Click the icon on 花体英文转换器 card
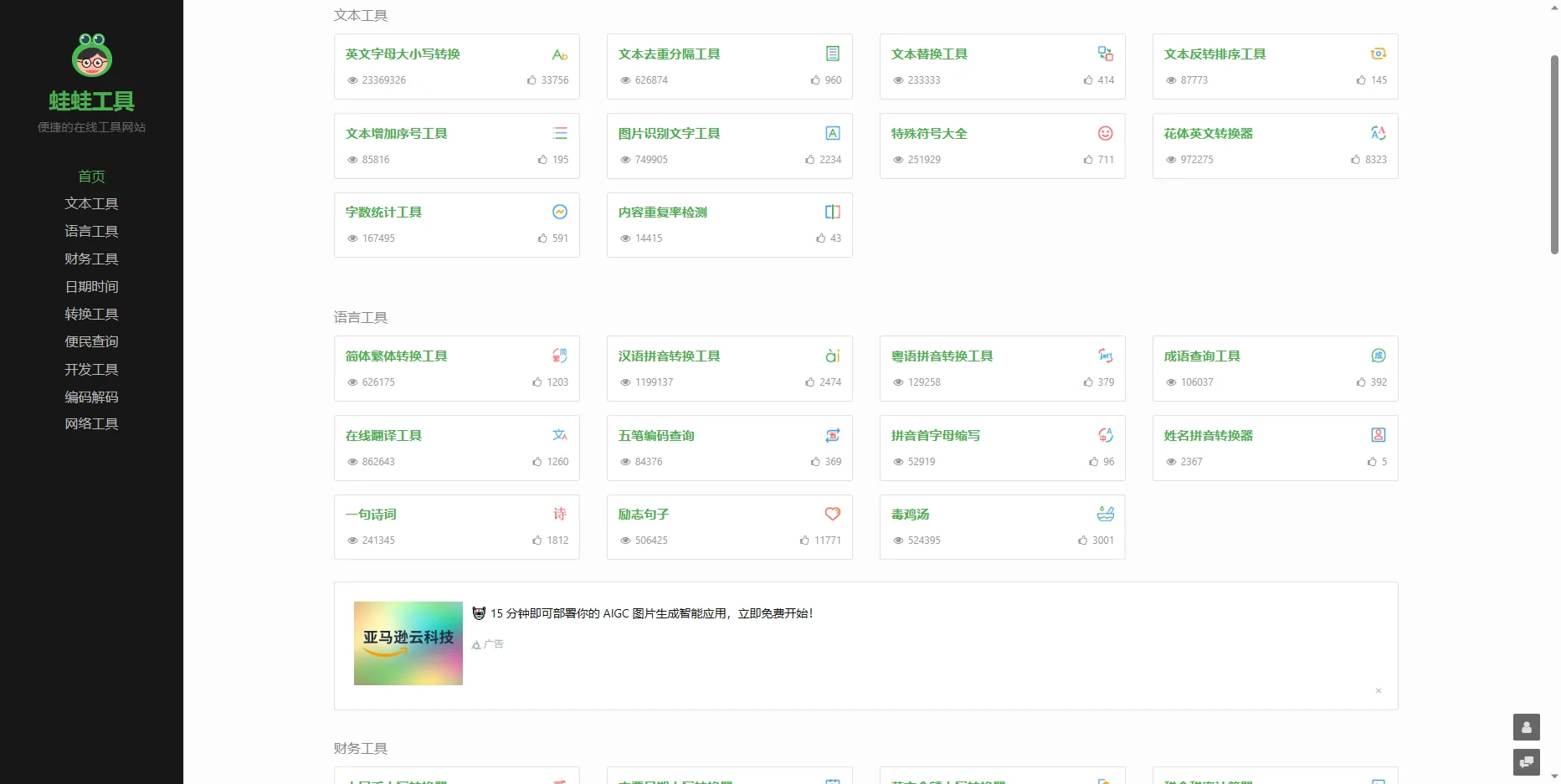This screenshot has width=1561, height=784. [x=1379, y=133]
